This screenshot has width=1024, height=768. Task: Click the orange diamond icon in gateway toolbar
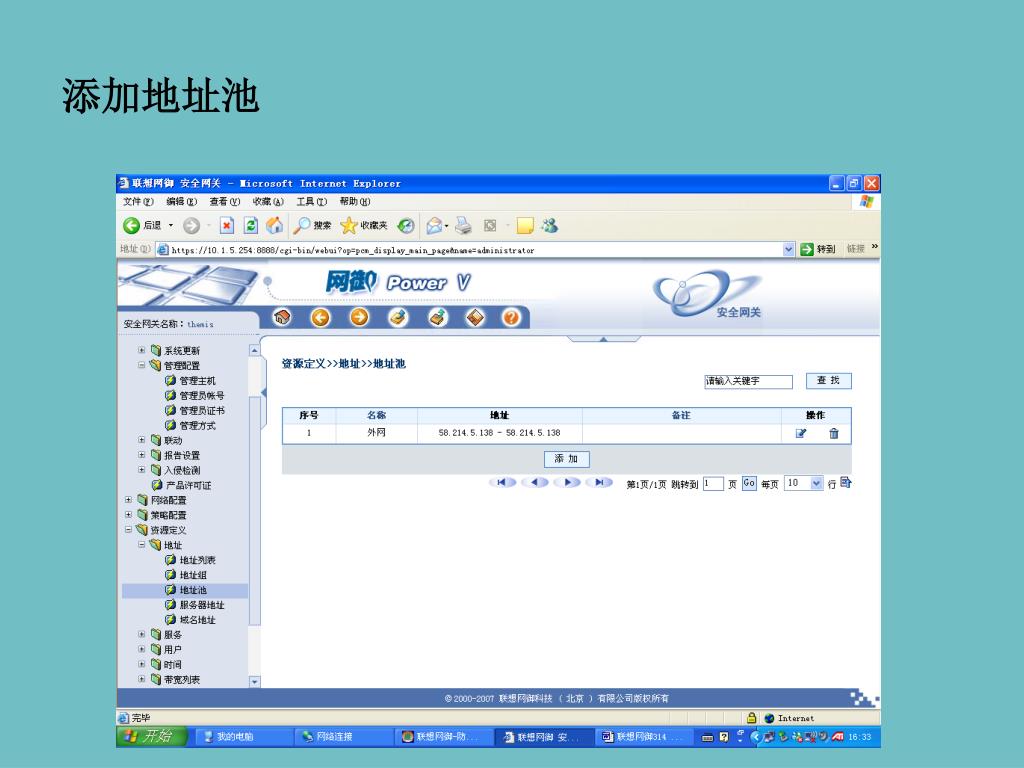tap(475, 317)
